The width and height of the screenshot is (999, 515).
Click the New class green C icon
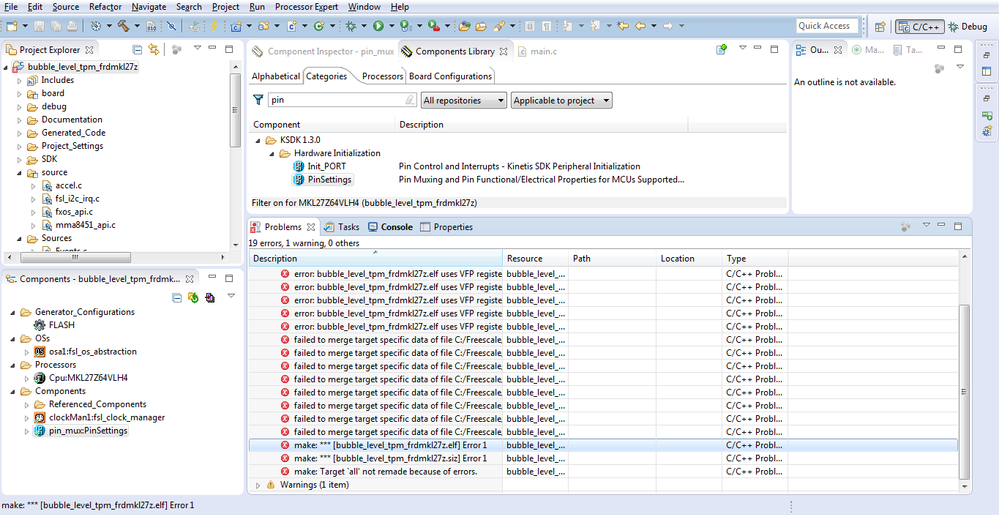tap(318, 26)
